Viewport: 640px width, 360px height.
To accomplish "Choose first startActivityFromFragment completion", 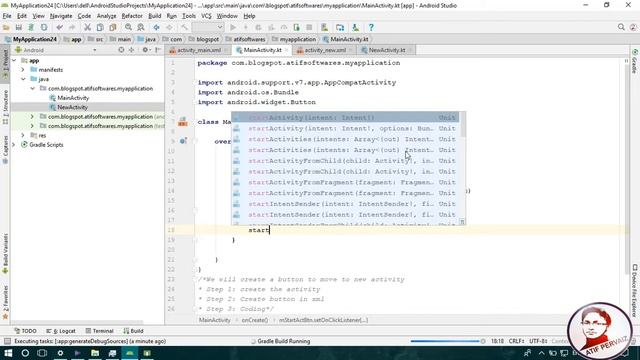I will [345, 182].
